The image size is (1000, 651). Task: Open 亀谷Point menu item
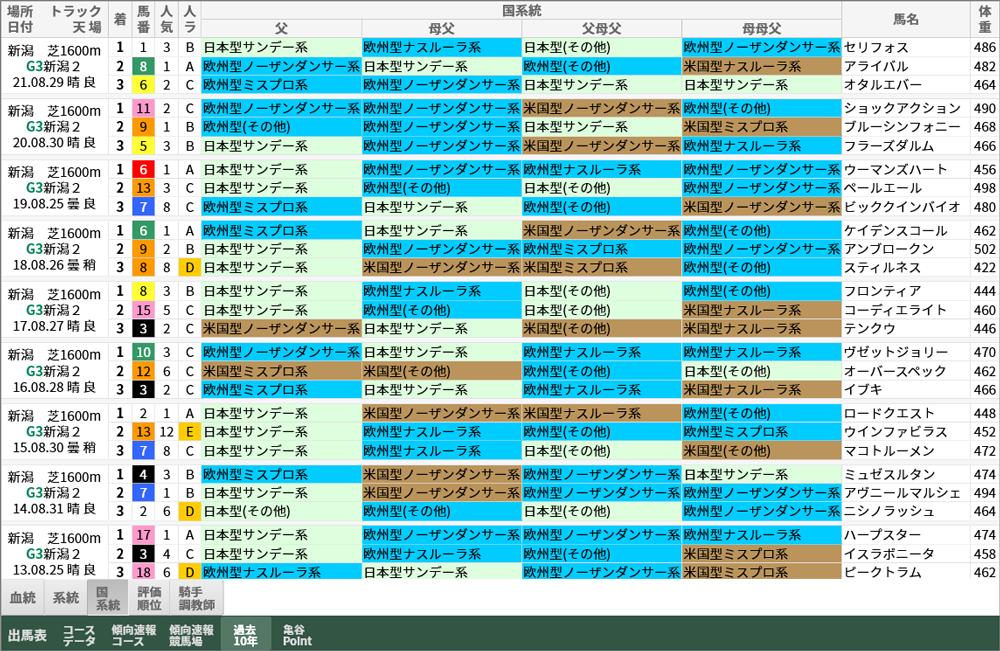[297, 635]
